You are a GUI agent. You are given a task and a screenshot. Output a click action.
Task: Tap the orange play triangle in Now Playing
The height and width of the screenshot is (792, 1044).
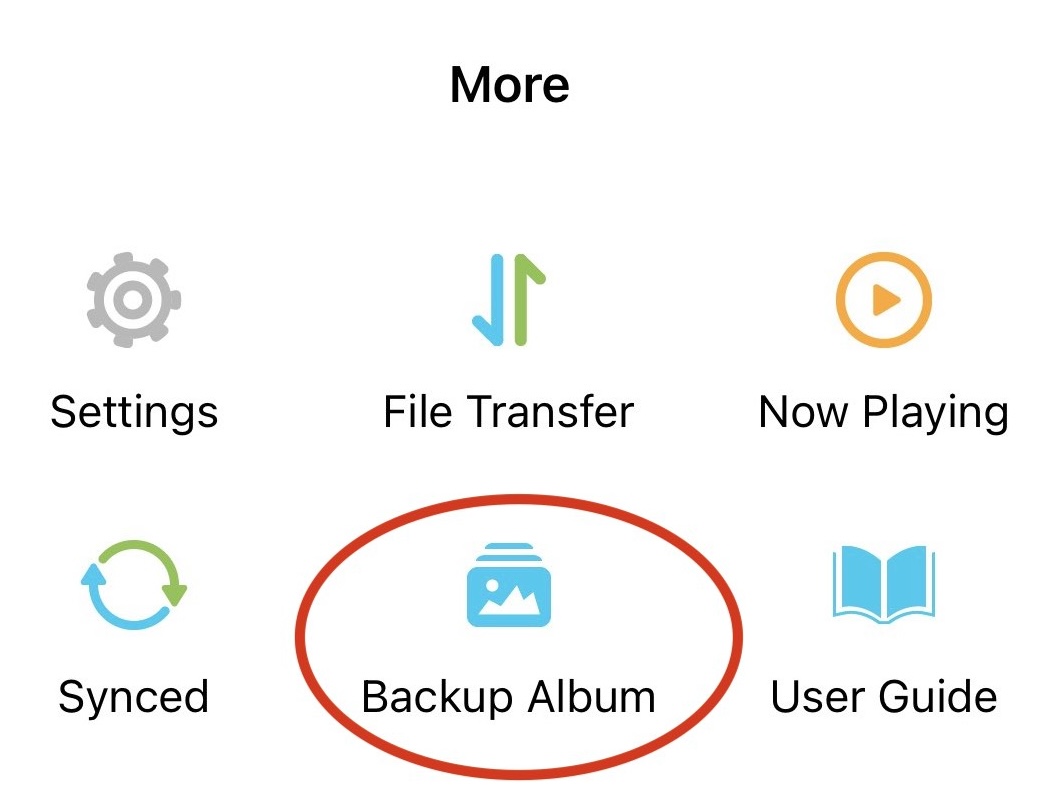pyautogui.click(x=886, y=299)
